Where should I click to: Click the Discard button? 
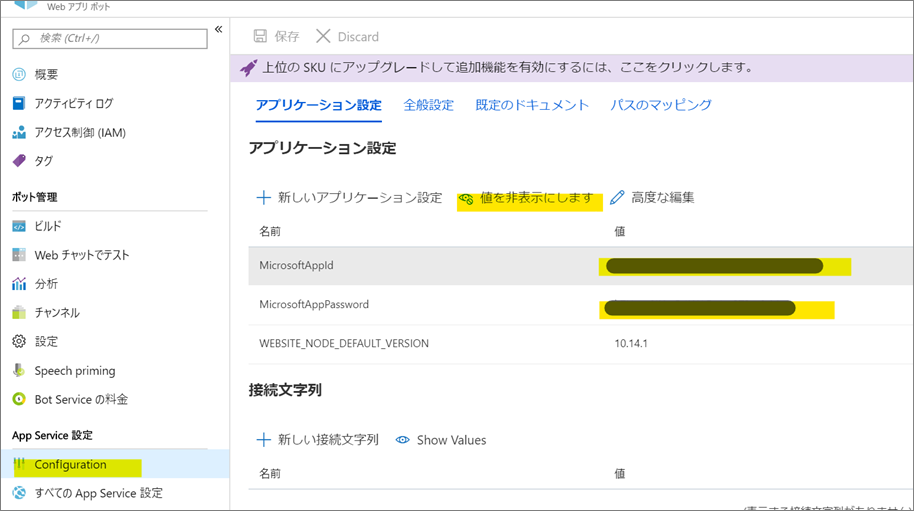point(347,37)
